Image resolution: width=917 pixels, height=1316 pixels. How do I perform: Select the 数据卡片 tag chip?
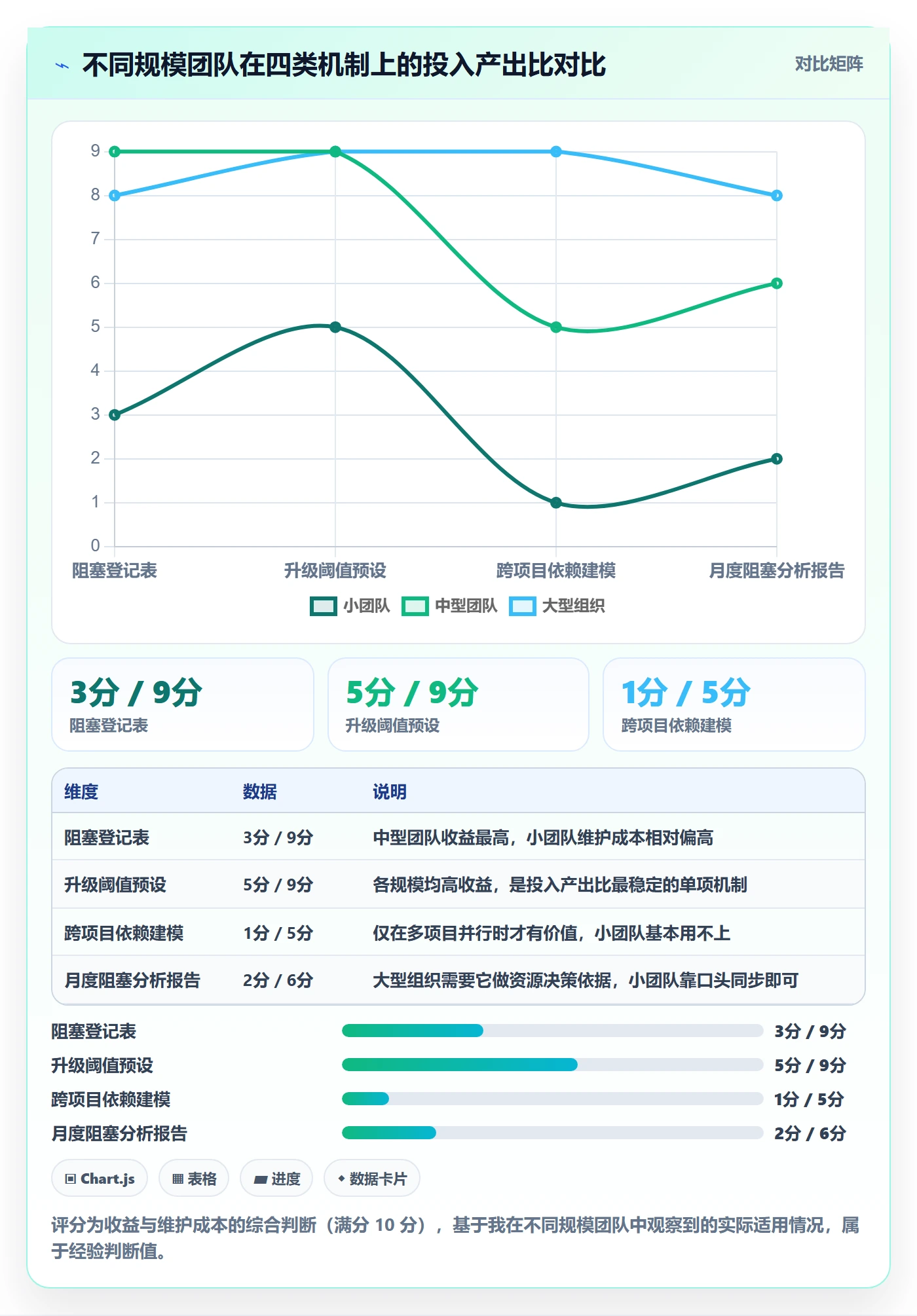pos(372,1179)
